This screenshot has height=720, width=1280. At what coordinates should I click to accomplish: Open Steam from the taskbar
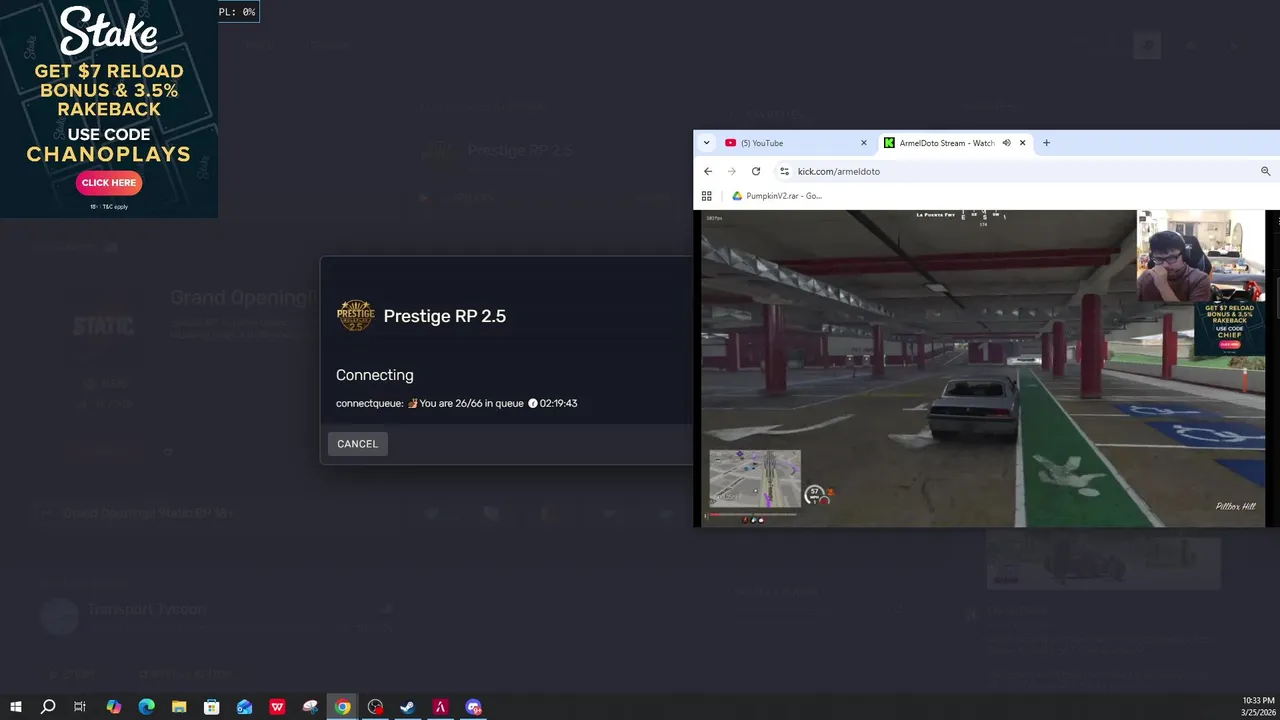[408, 707]
